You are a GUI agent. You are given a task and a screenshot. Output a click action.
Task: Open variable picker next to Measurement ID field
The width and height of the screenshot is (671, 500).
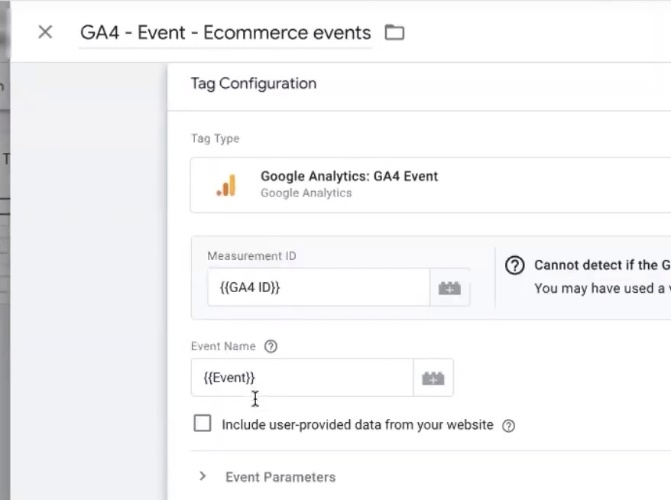449,288
